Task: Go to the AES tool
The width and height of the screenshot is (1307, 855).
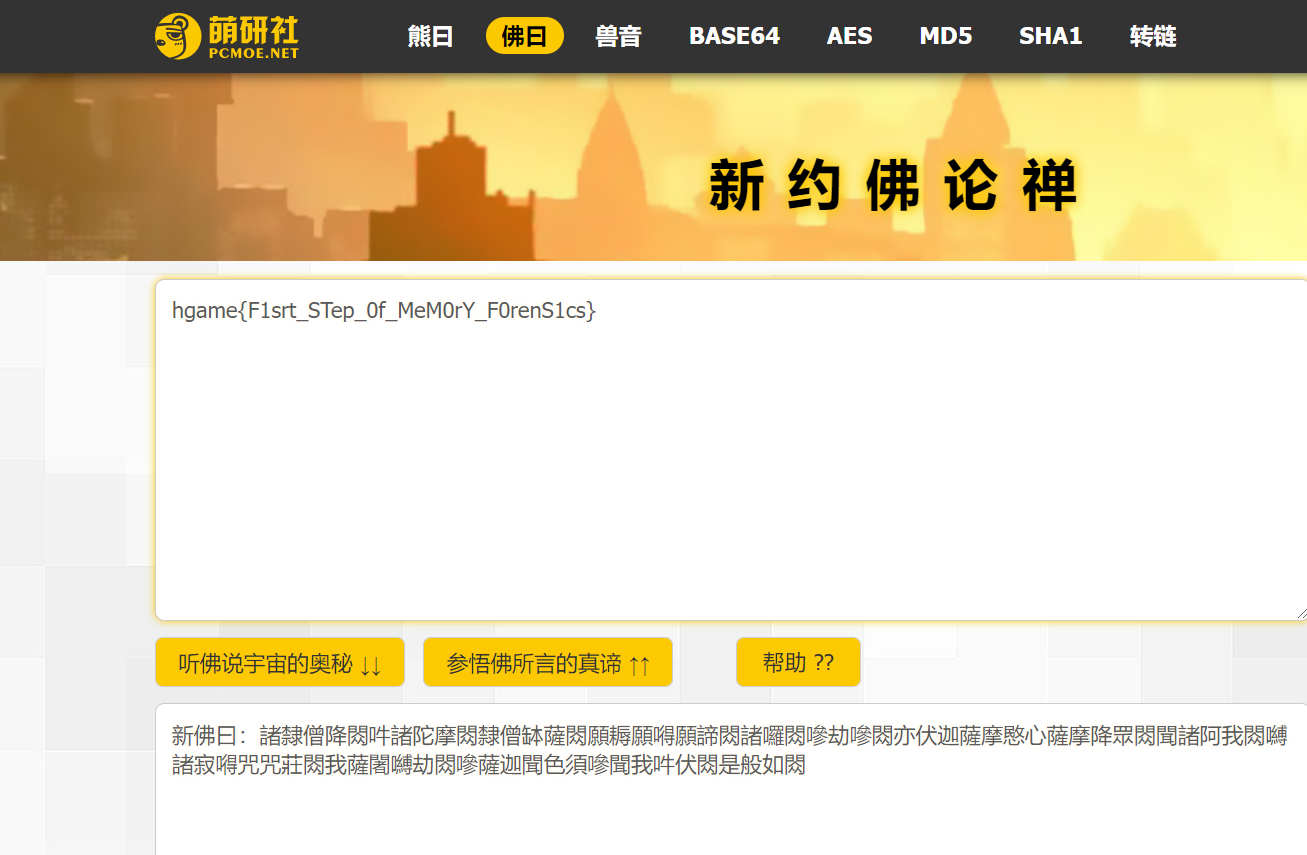Action: click(849, 37)
